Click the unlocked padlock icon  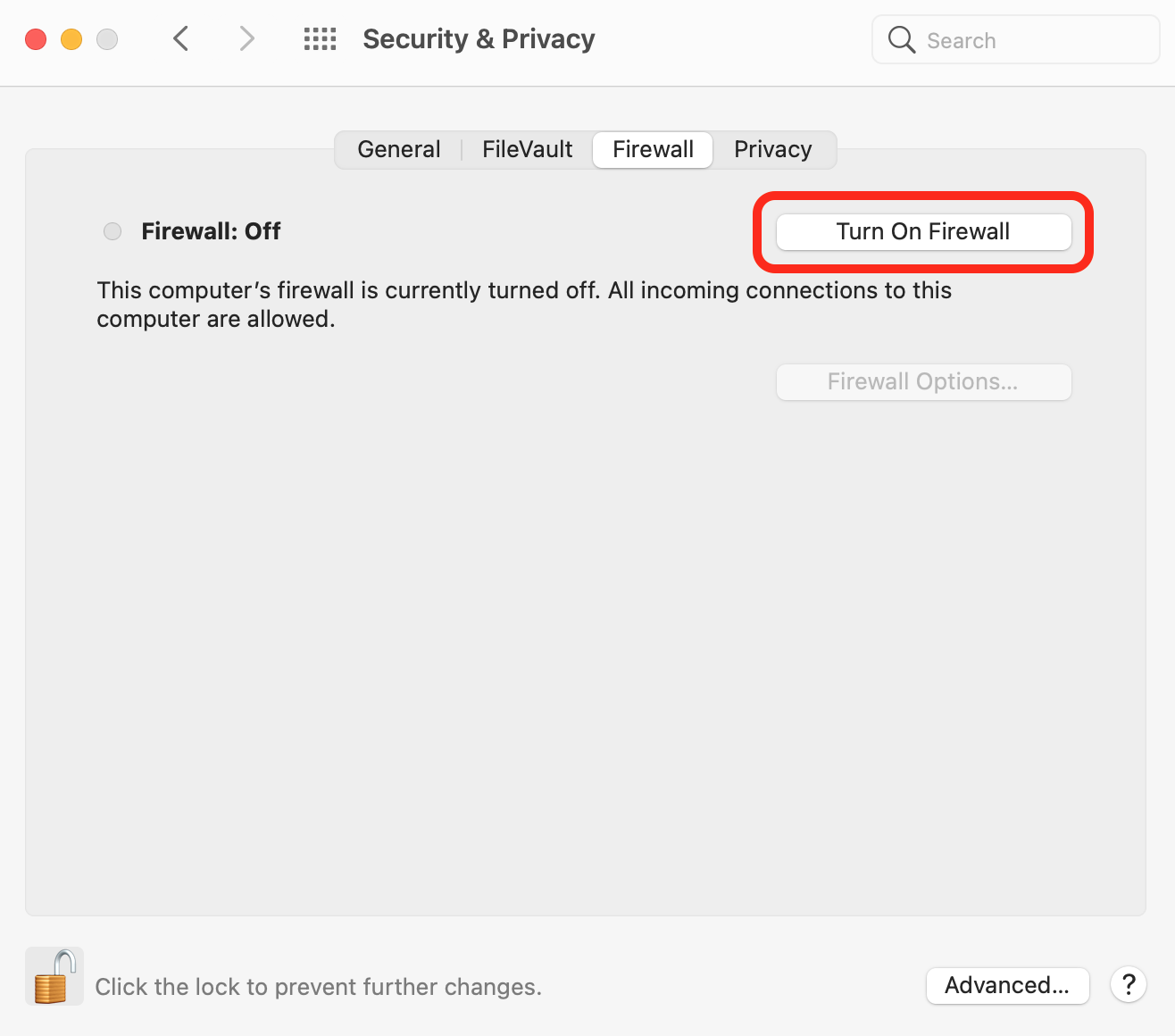point(54,975)
